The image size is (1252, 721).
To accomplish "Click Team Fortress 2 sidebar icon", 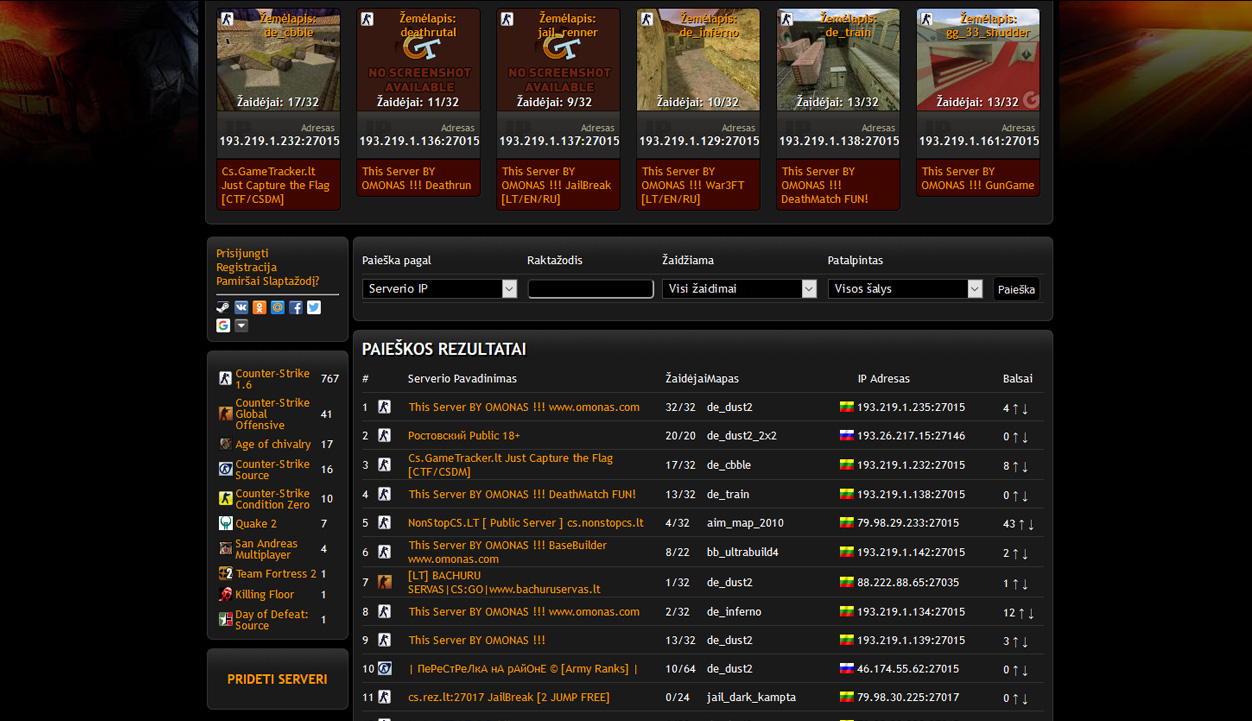I will coord(225,574).
